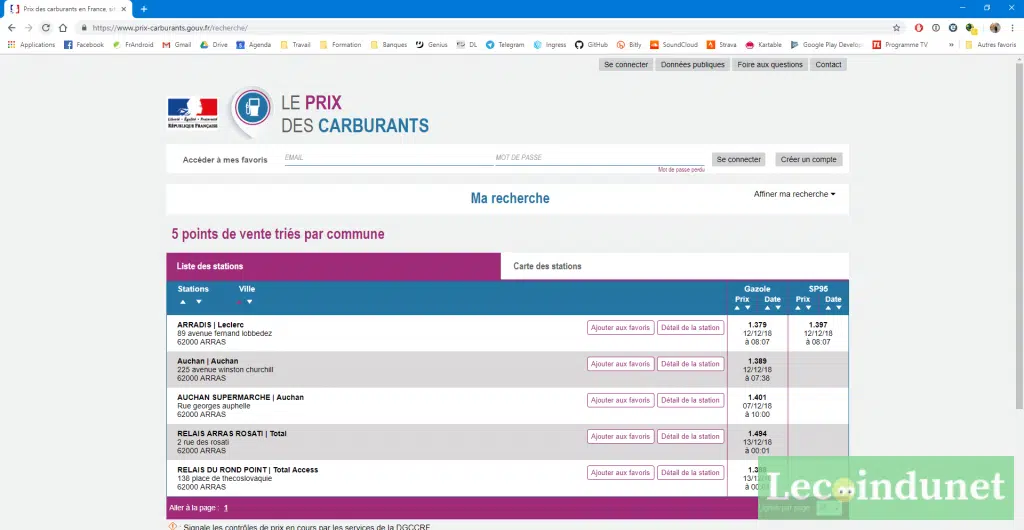Bookmark this page with the star icon

[897, 28]
